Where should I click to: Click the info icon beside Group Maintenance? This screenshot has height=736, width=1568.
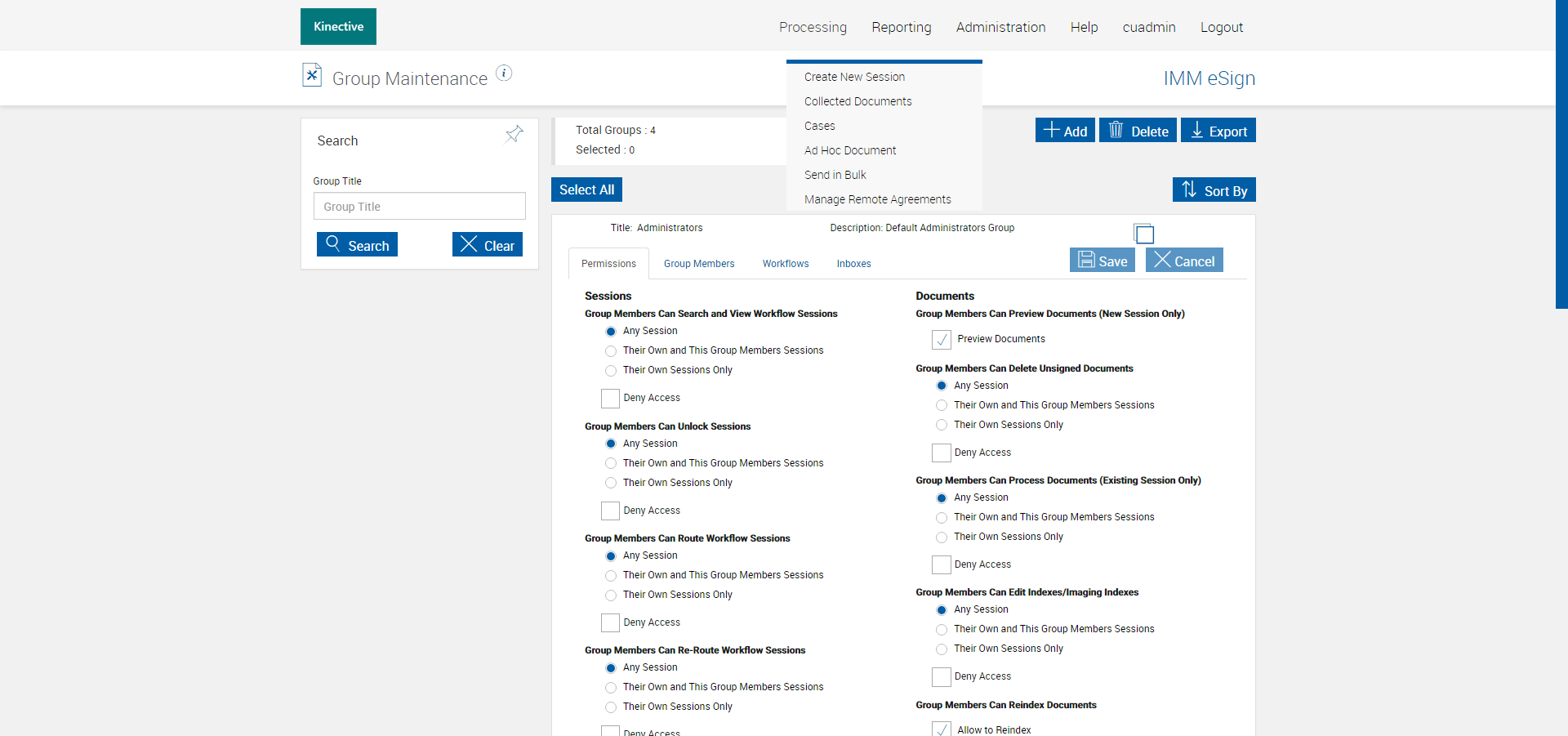pyautogui.click(x=504, y=74)
